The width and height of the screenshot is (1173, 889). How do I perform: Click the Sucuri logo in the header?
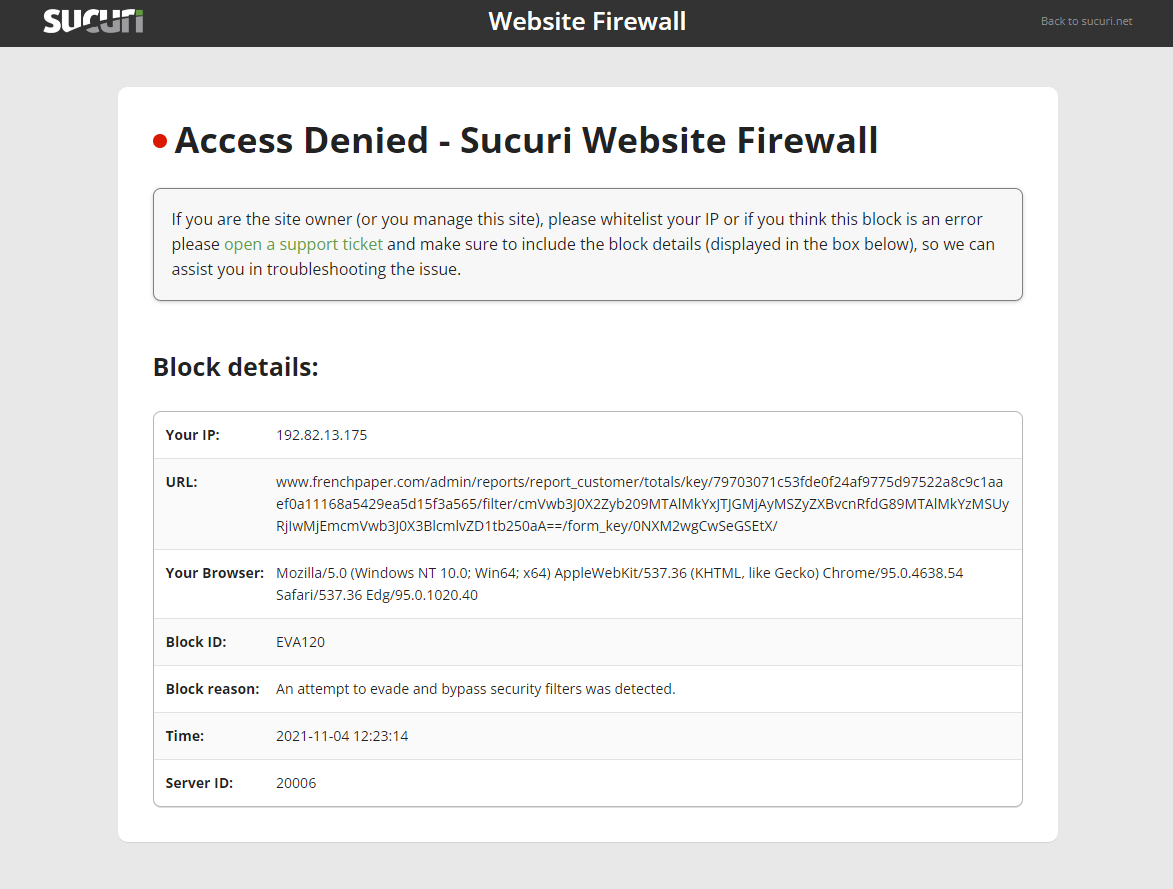(92, 21)
